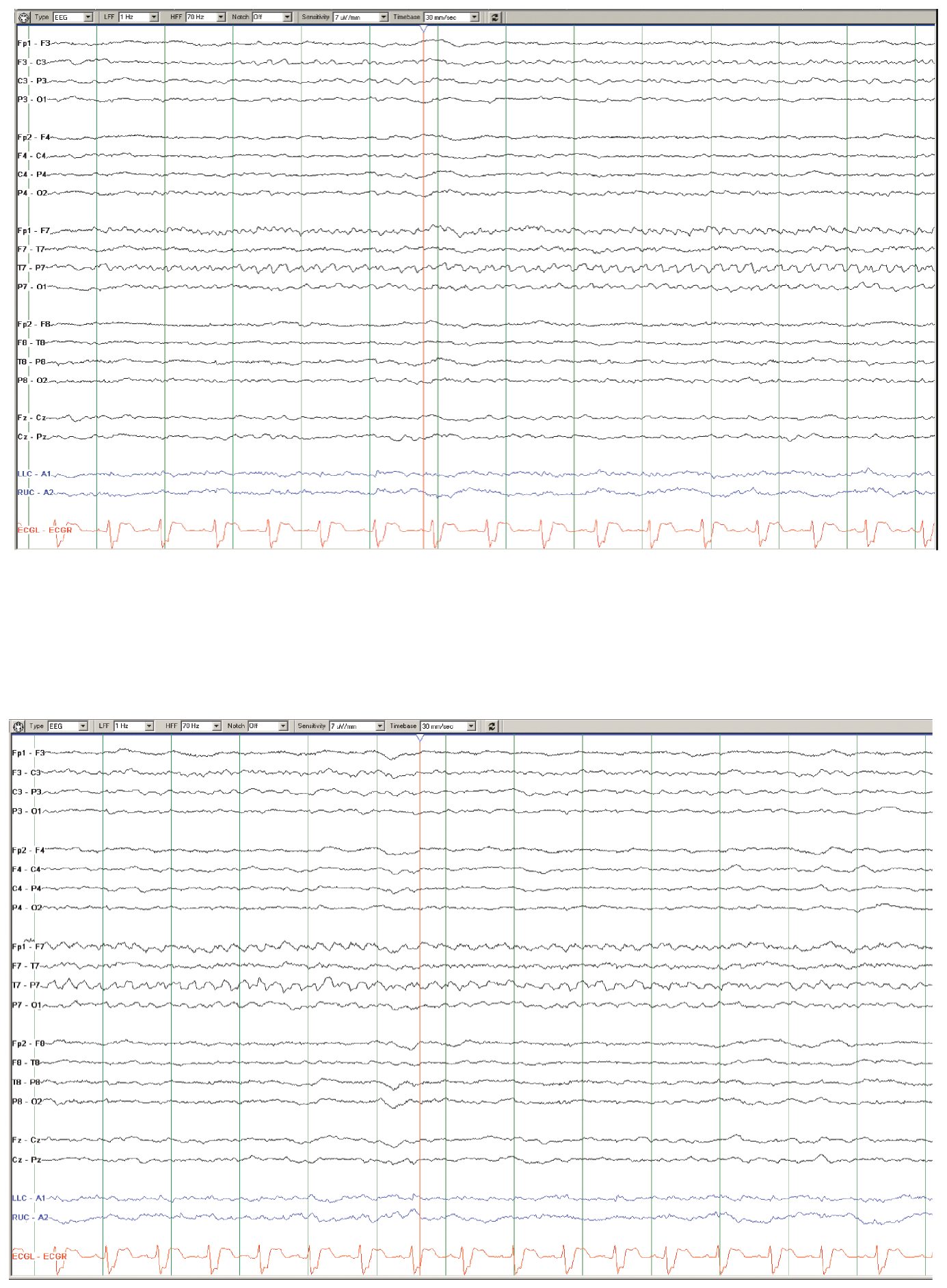This screenshot has width=947, height=1288.
Task: Select the T7 - P7 channel label in lower panel
Action: coord(26,984)
